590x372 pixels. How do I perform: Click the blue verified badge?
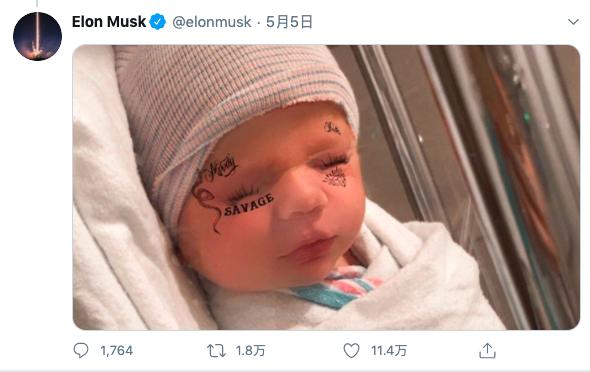pos(157,22)
